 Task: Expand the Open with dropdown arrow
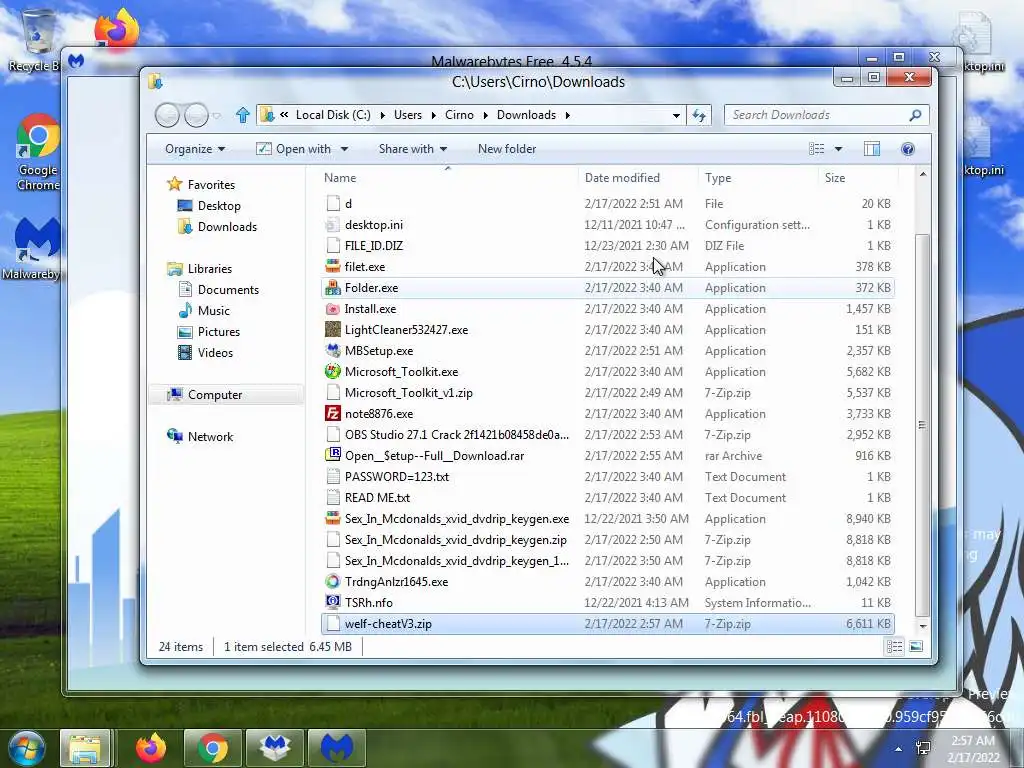[344, 149]
